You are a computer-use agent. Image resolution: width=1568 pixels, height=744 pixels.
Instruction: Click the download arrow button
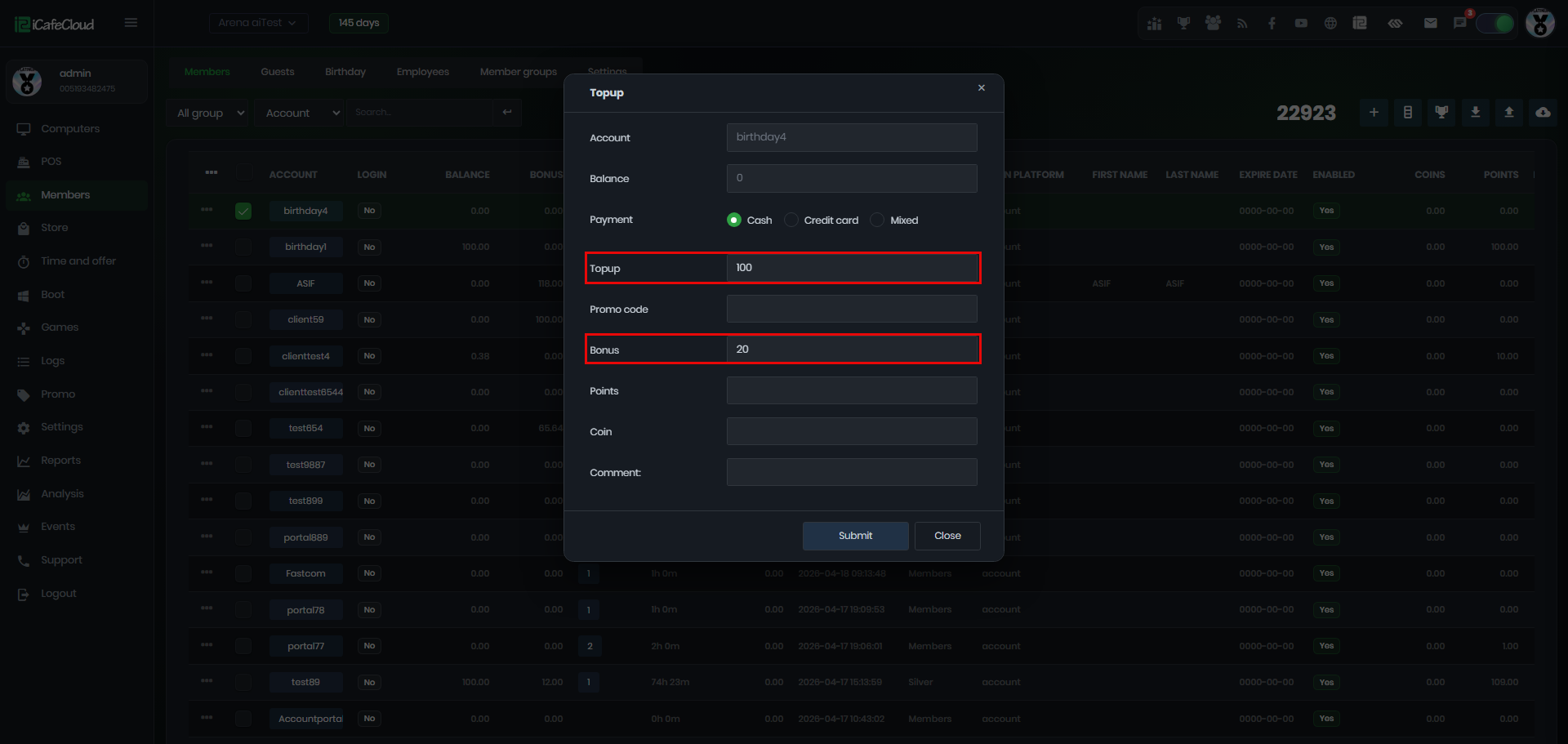[1475, 113]
